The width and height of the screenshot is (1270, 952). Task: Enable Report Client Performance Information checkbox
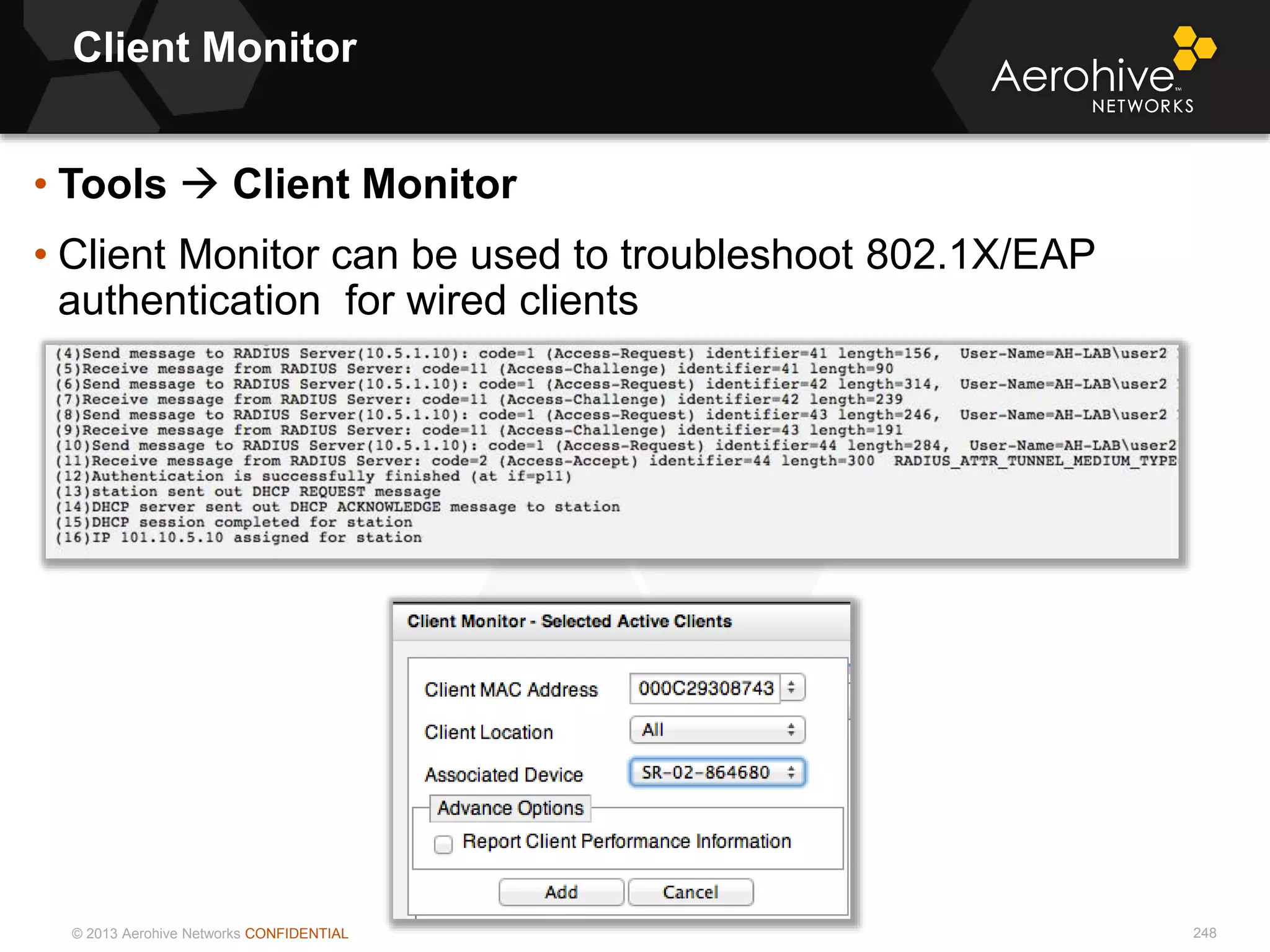(x=443, y=844)
